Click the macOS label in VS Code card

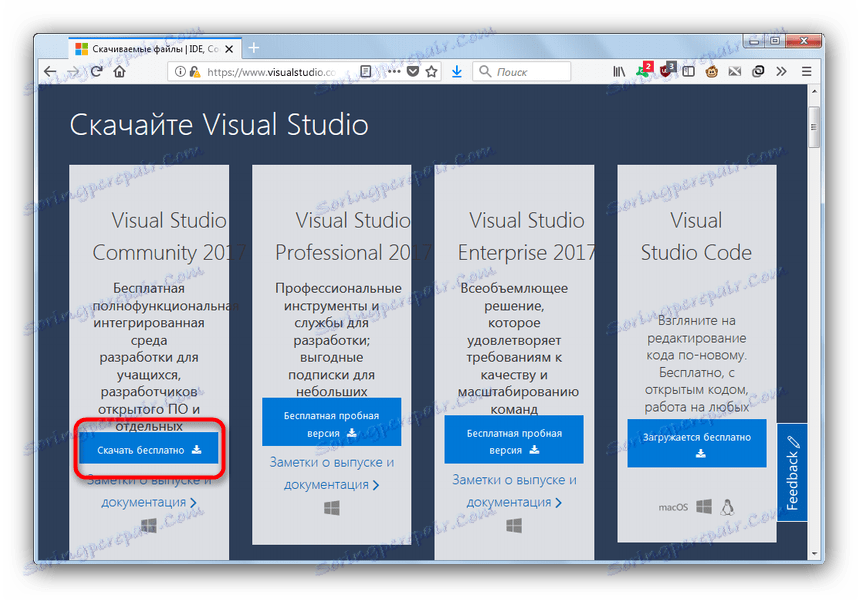673,507
